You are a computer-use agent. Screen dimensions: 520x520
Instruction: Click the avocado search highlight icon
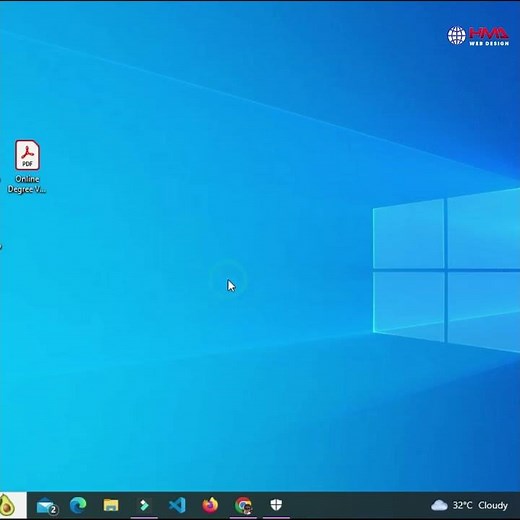7,505
